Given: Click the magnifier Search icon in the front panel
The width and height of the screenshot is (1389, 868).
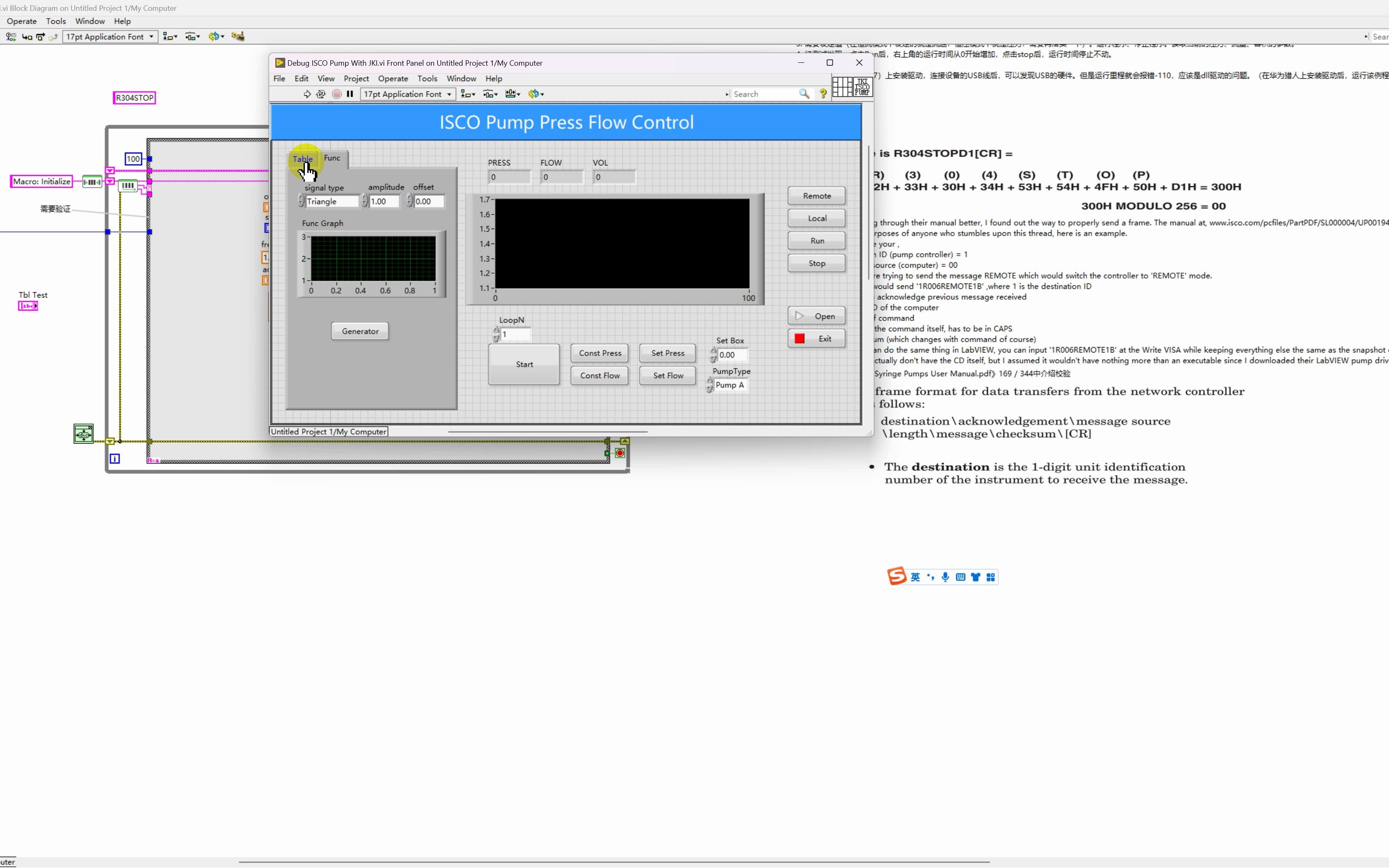Looking at the screenshot, I should 804,94.
